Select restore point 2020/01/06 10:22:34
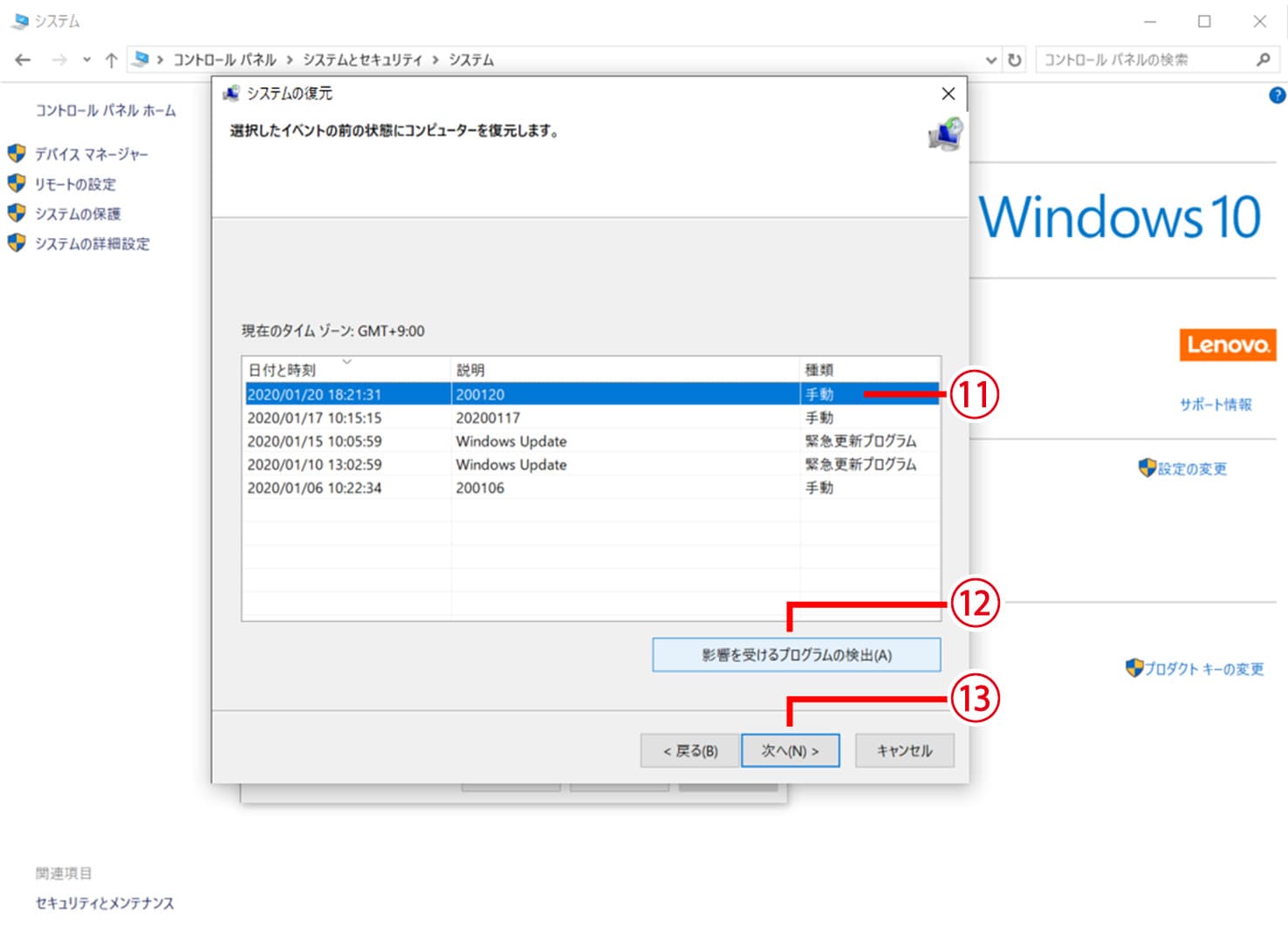 click(x=592, y=488)
